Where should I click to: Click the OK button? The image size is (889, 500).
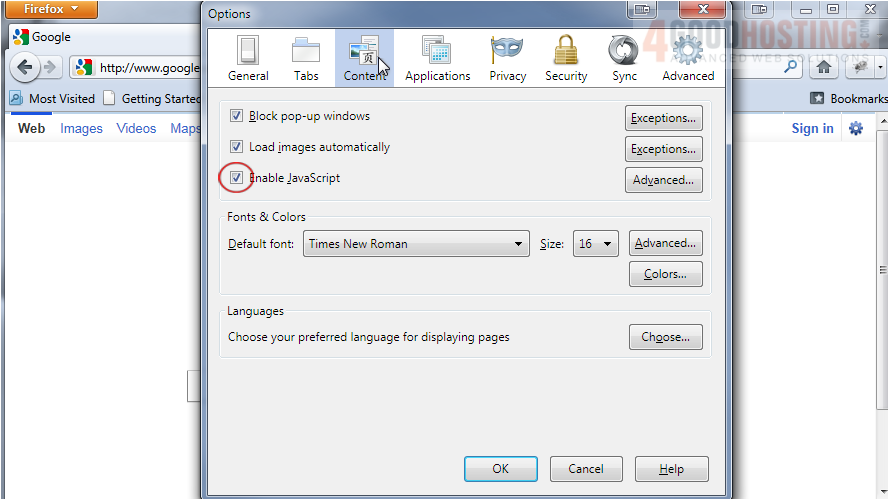(500, 469)
